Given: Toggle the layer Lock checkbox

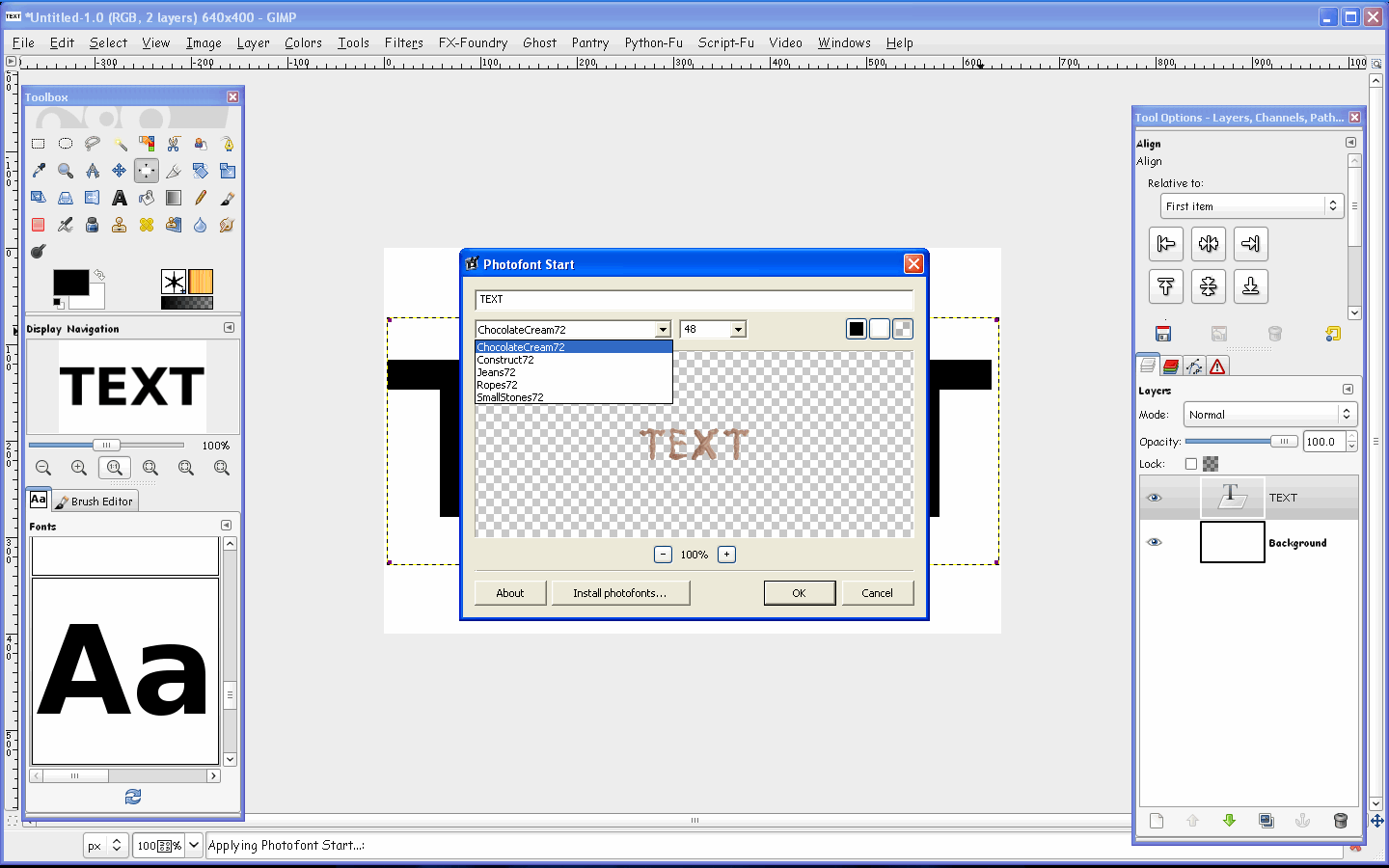Looking at the screenshot, I should point(1191,464).
